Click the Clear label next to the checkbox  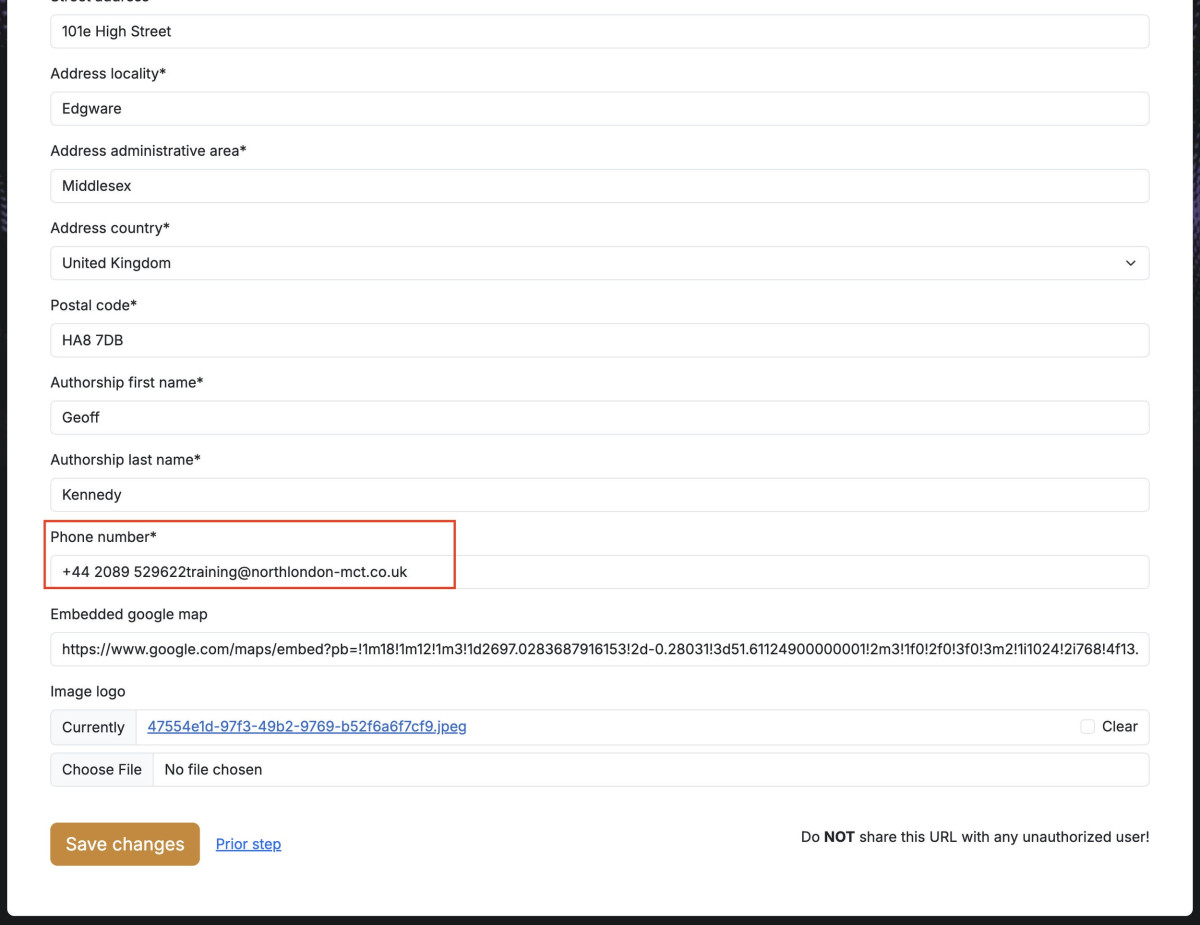pos(1119,727)
